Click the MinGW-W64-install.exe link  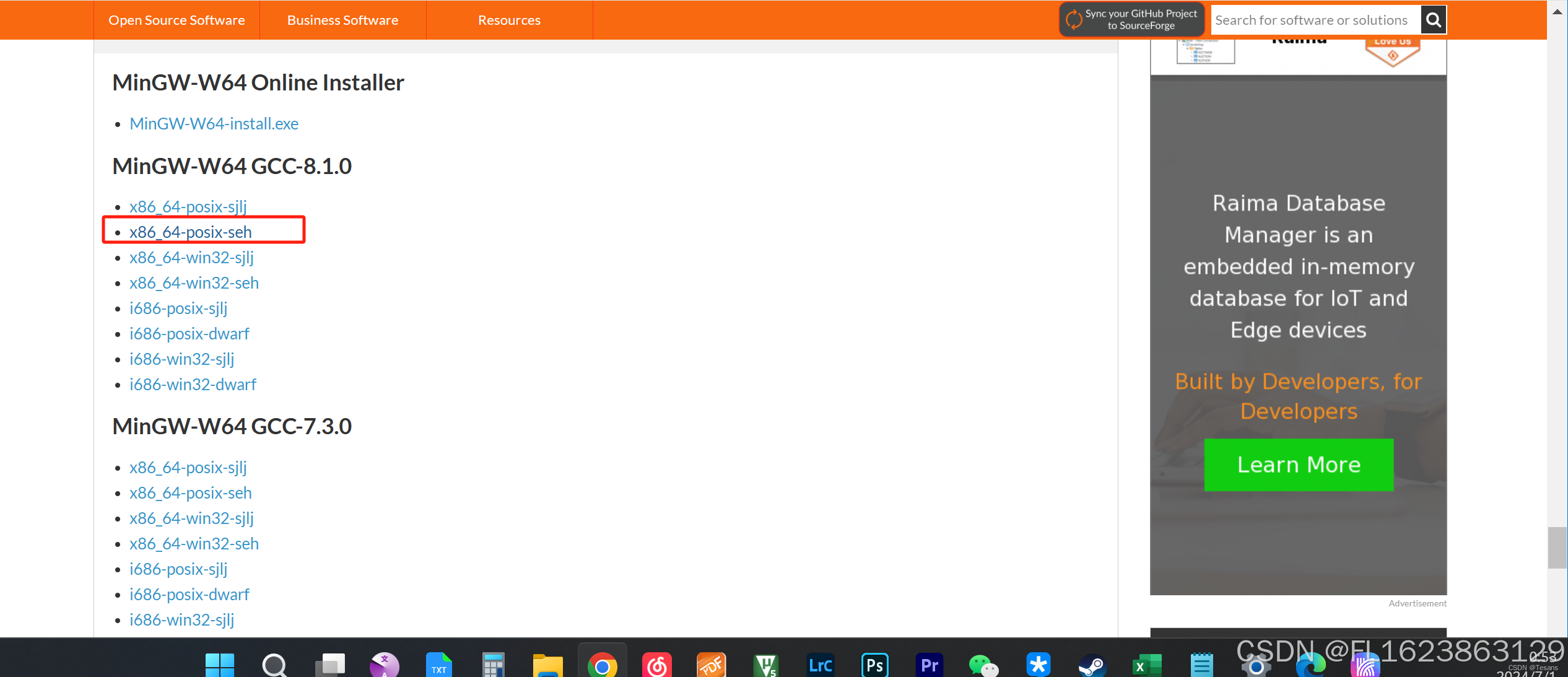tap(214, 124)
